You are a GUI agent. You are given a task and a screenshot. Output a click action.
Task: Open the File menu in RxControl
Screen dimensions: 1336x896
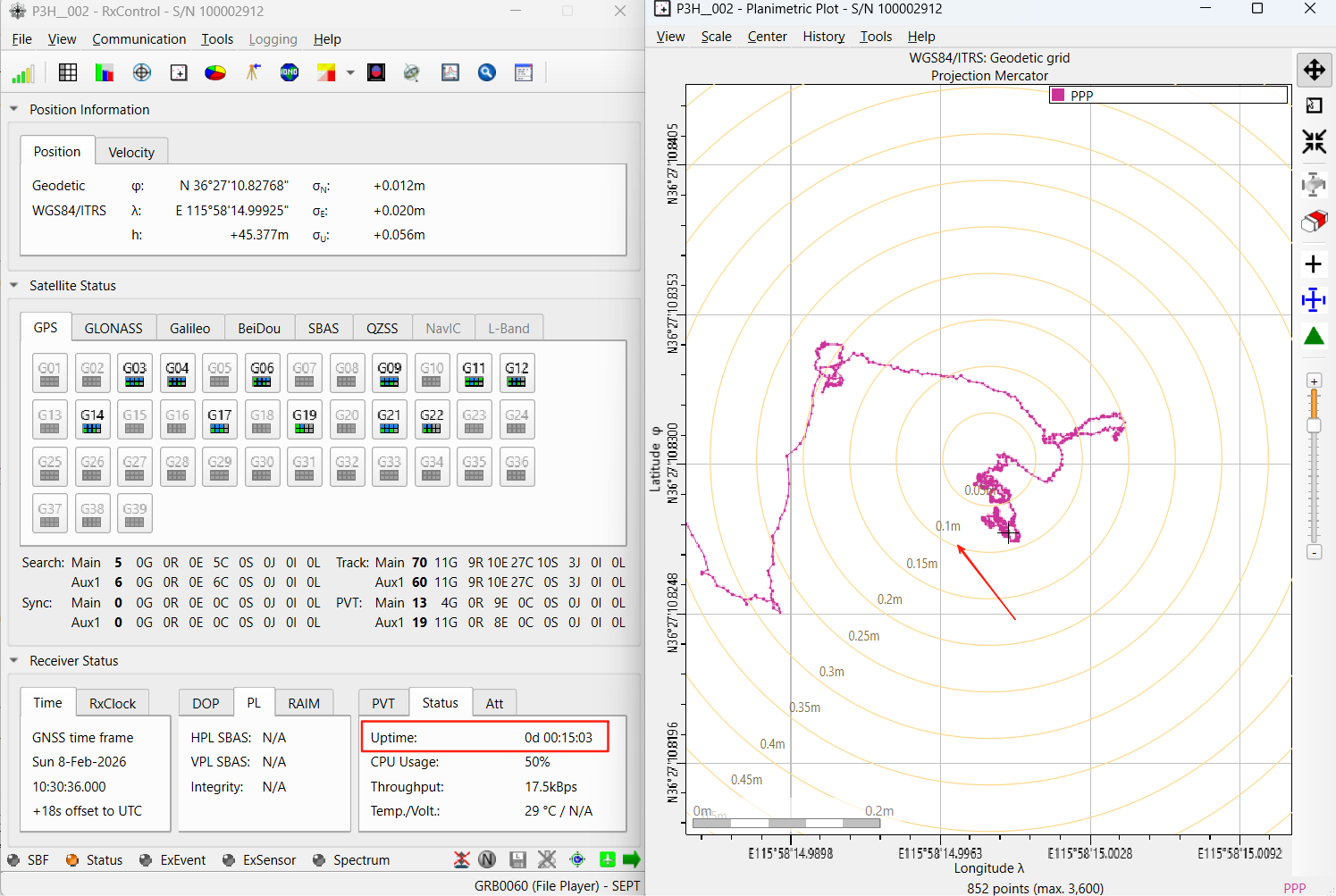tap(22, 39)
